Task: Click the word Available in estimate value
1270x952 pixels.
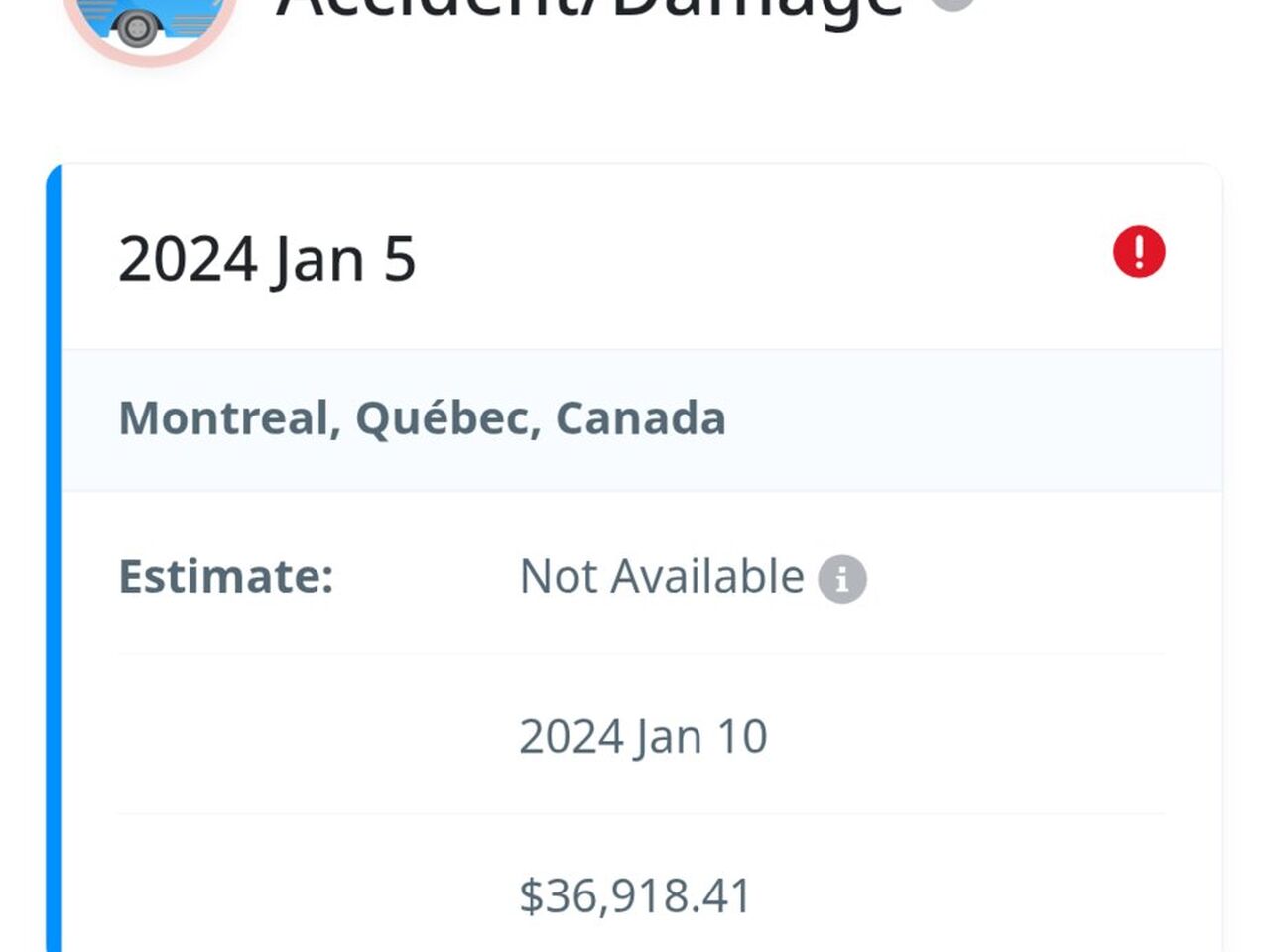Action: (706, 577)
